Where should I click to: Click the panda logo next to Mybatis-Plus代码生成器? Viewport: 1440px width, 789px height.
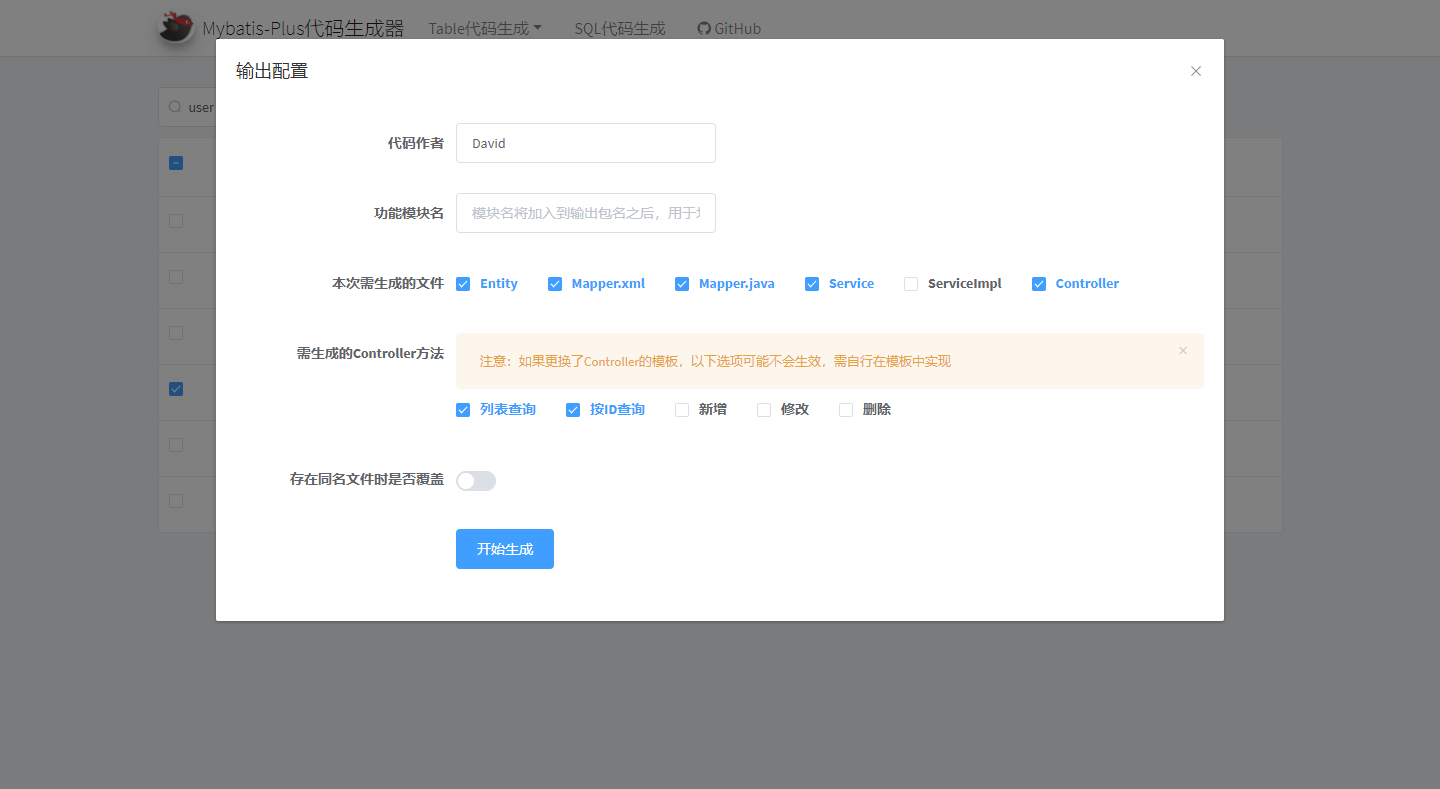tap(175, 28)
